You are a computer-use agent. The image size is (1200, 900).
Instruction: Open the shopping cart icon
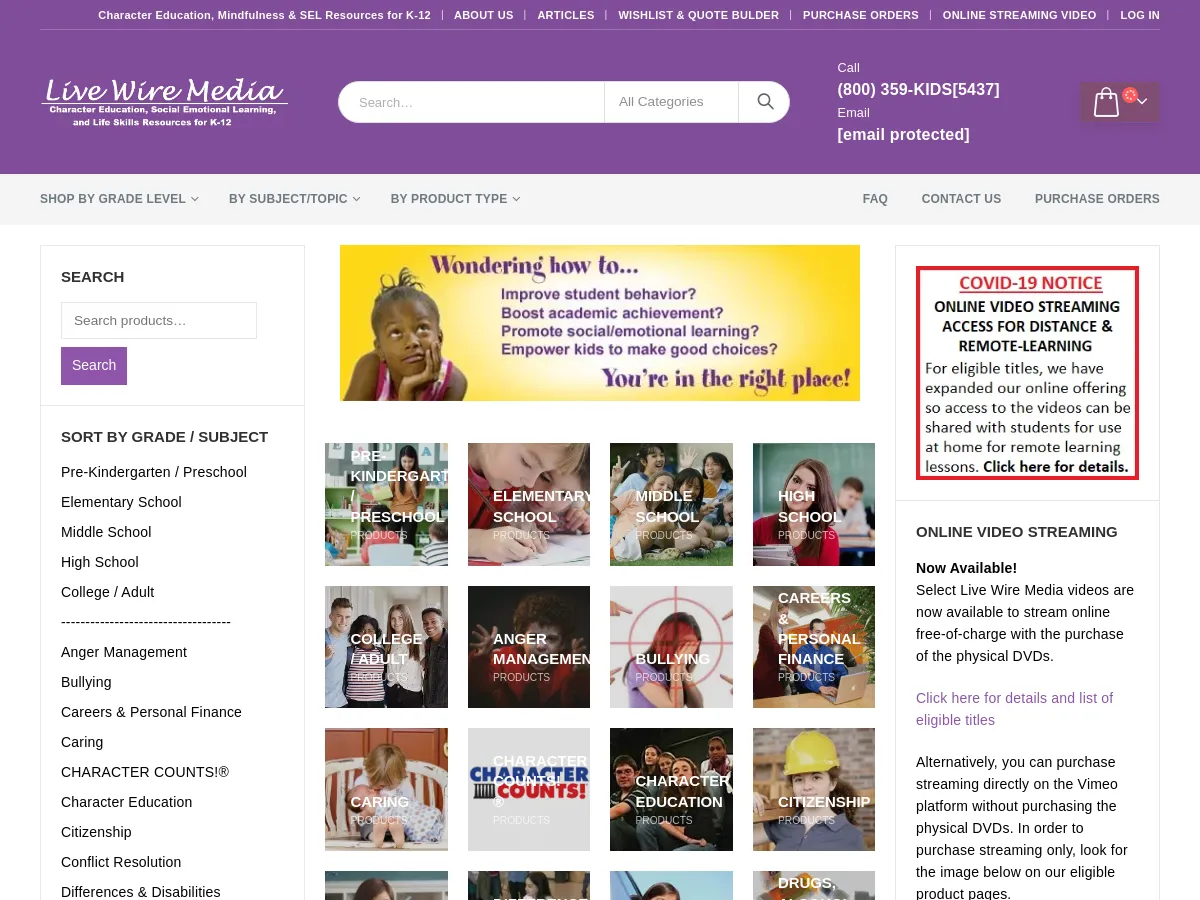tap(1106, 101)
